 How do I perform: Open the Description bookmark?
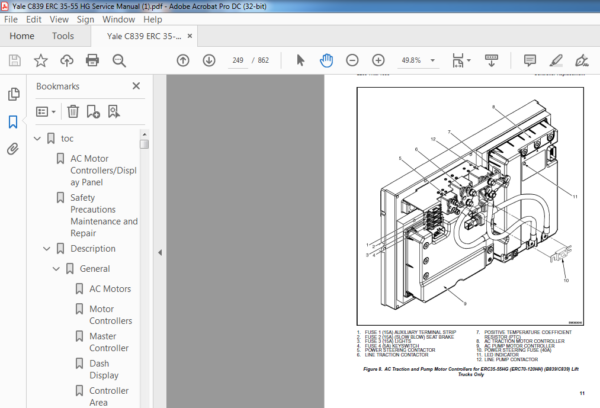click(x=93, y=249)
